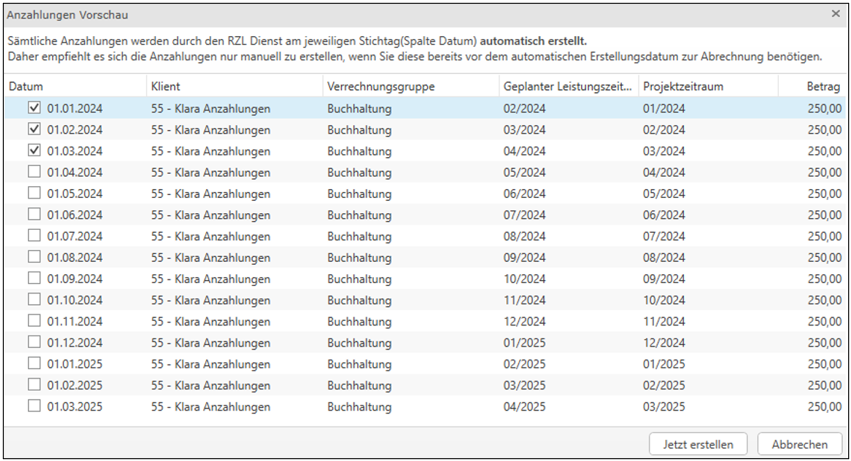Screen dimensions: 851x461
Task: Tick the 01.09.2024 payment checkbox
Action: (x=35, y=278)
